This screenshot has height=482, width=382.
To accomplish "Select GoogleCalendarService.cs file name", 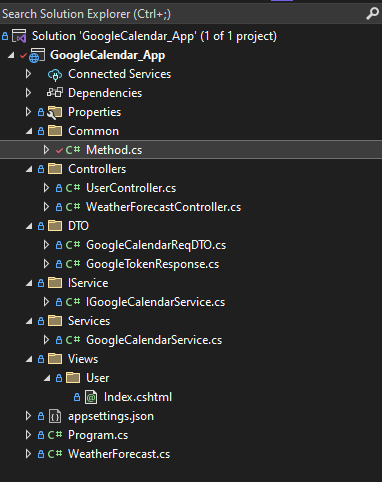I will click(x=154, y=340).
